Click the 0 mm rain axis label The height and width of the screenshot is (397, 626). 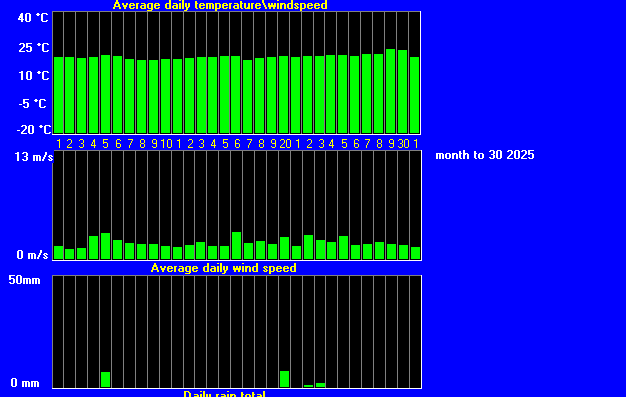pyautogui.click(x=25, y=383)
